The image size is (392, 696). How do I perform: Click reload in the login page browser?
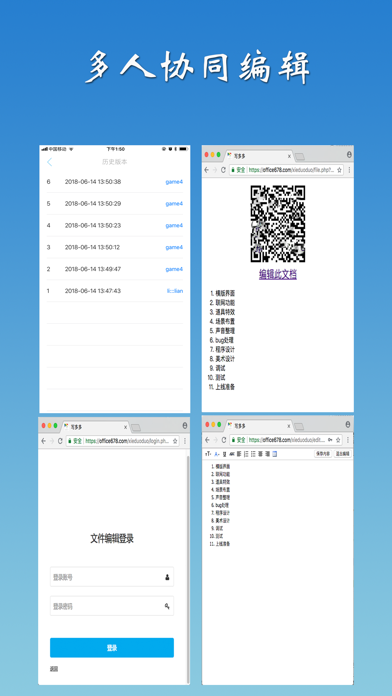coord(60,441)
